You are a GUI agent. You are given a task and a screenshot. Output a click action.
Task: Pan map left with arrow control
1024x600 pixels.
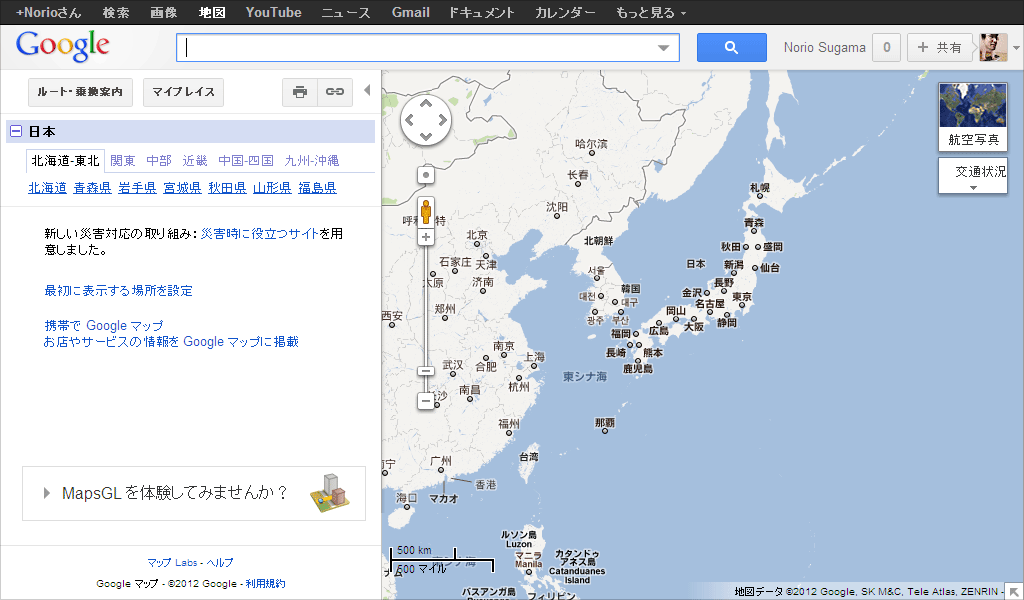[x=409, y=120]
